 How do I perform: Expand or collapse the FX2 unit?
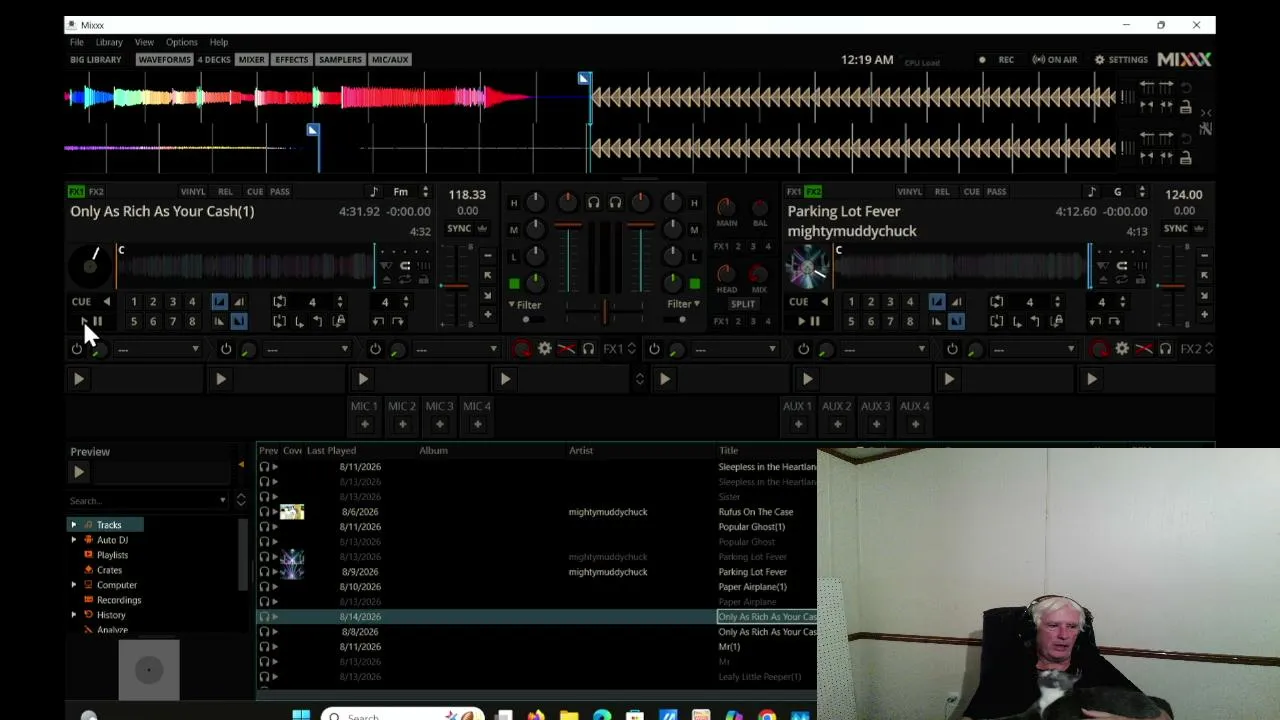coord(1209,349)
